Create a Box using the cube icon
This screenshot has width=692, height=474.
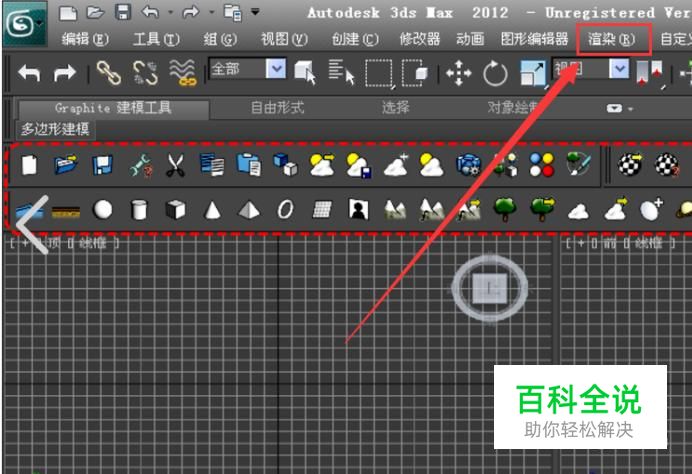[x=175, y=210]
